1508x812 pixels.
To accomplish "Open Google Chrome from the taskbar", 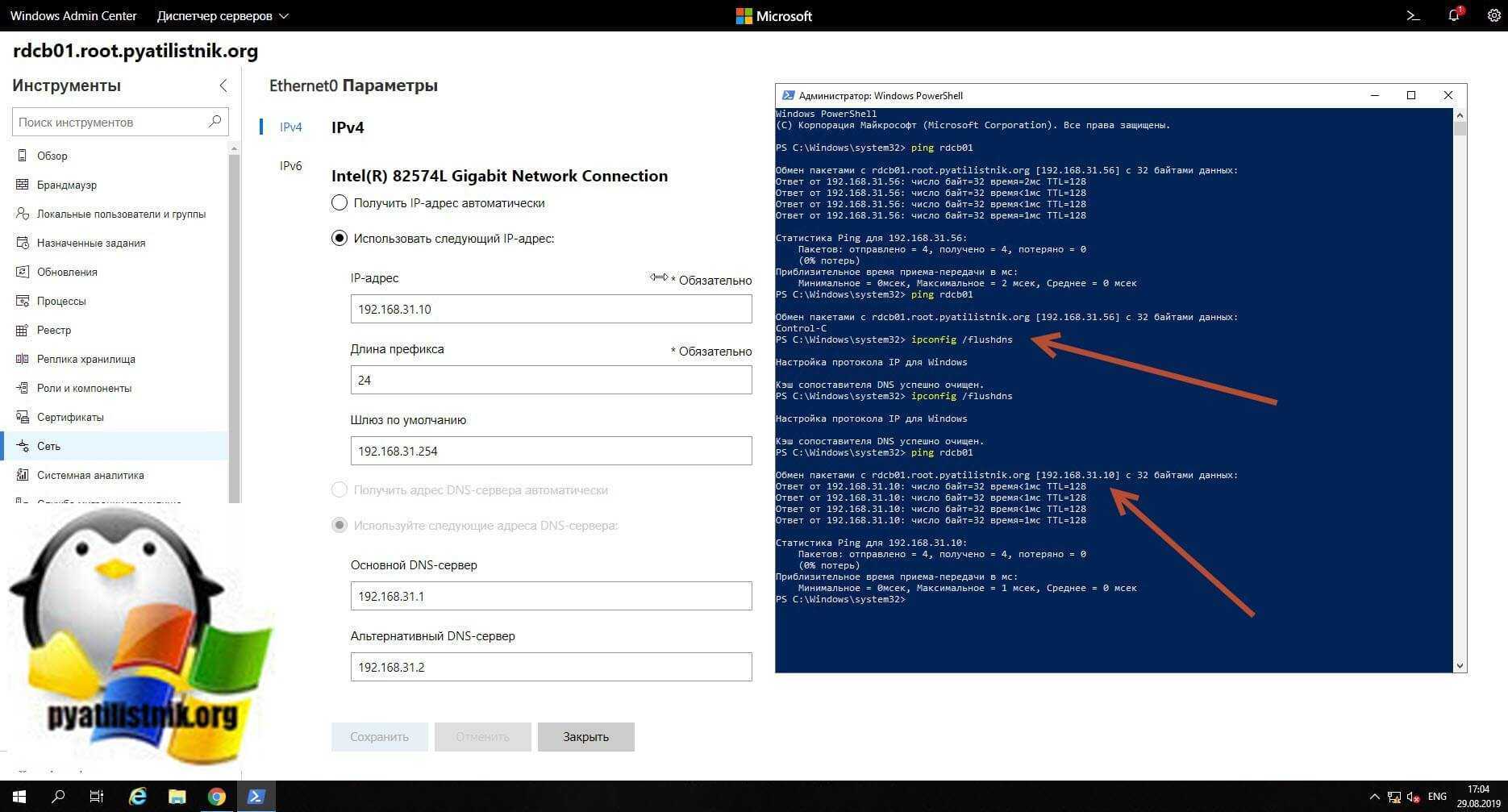I will click(216, 797).
